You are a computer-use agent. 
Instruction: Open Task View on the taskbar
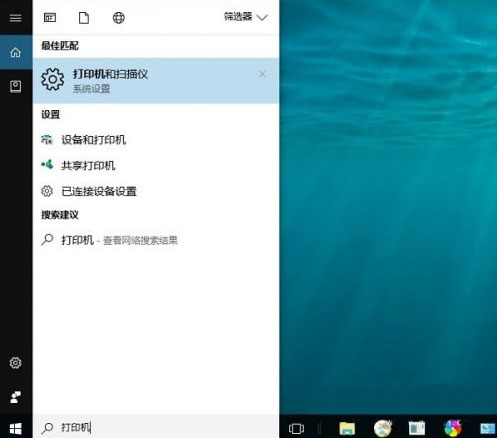click(x=296, y=428)
